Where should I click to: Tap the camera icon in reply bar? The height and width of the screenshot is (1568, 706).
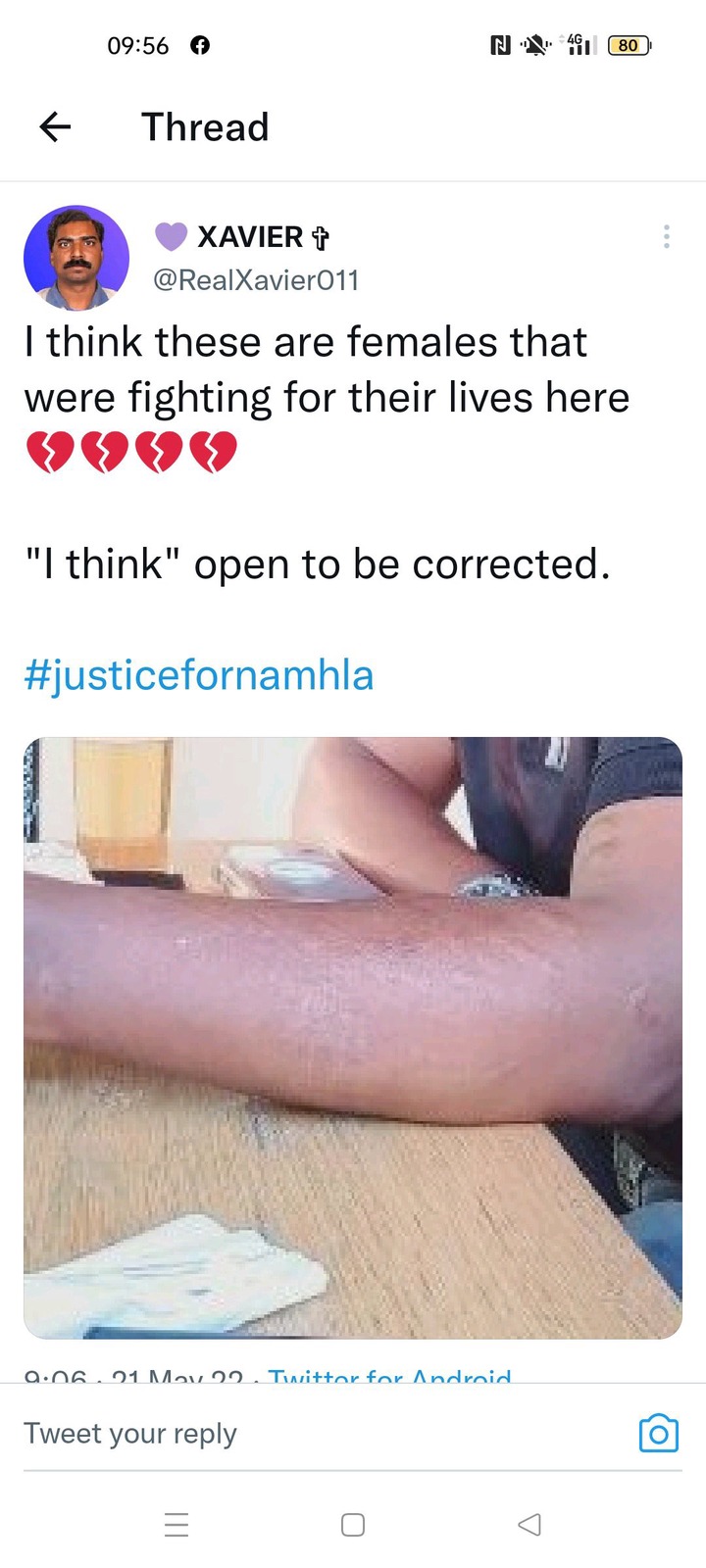[659, 1434]
